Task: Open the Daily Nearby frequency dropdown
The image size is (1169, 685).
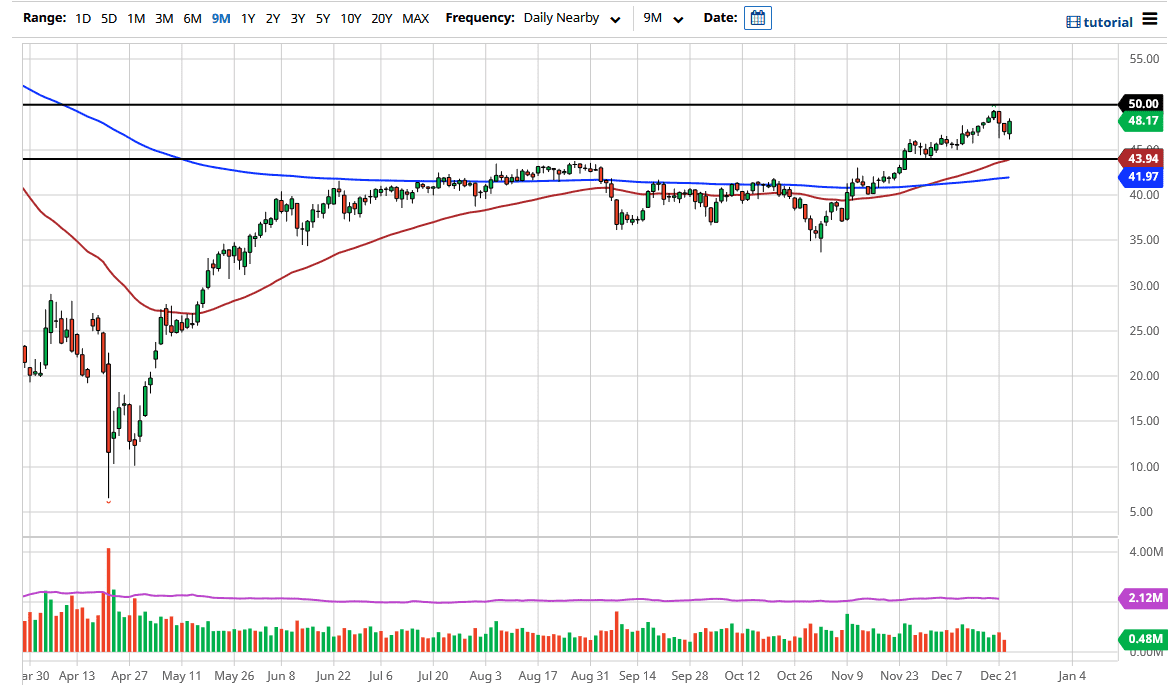Action: pyautogui.click(x=562, y=17)
